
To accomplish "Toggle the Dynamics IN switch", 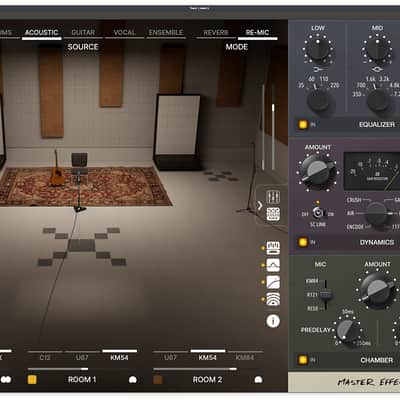I will 303,242.
